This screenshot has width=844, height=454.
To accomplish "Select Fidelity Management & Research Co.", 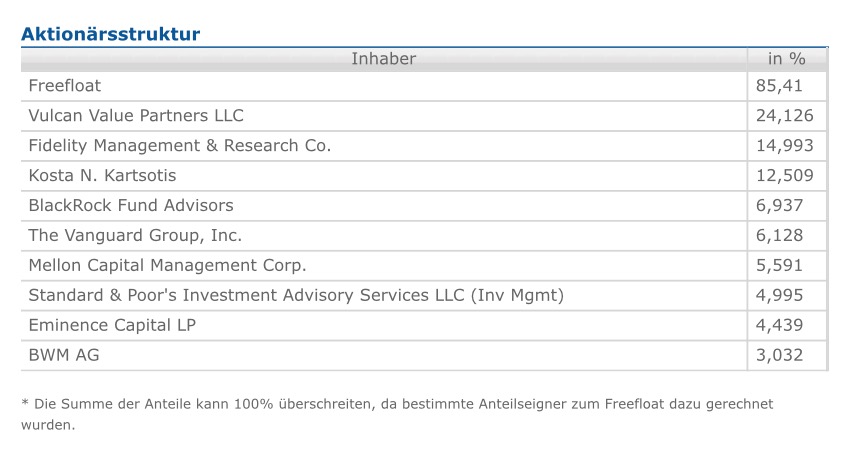I will tap(180, 146).
